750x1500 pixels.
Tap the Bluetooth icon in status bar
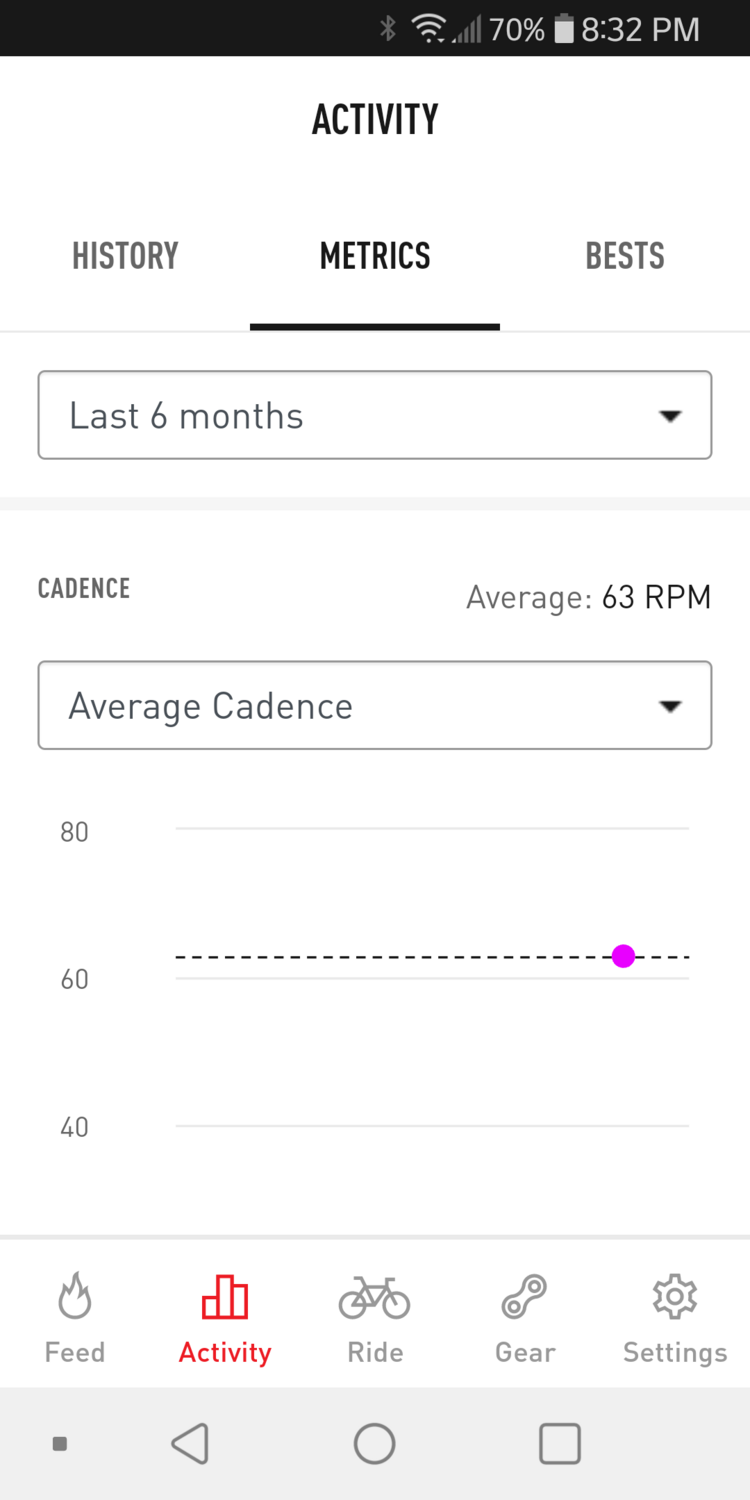coord(388,29)
